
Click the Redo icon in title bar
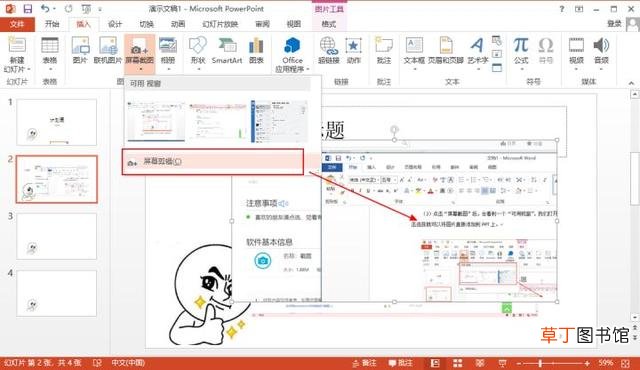[68, 8]
